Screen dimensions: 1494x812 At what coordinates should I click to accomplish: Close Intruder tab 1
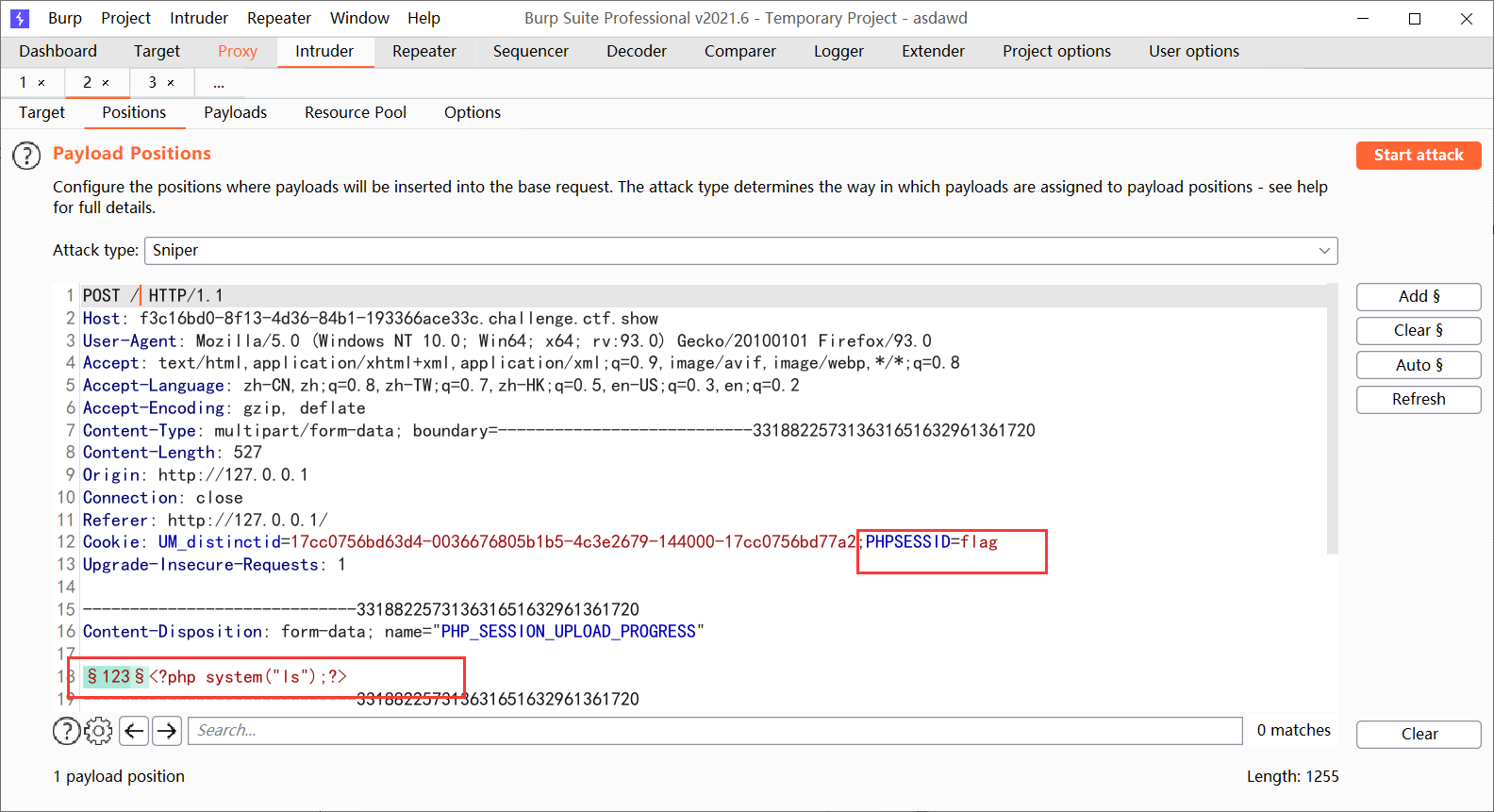pos(41,83)
